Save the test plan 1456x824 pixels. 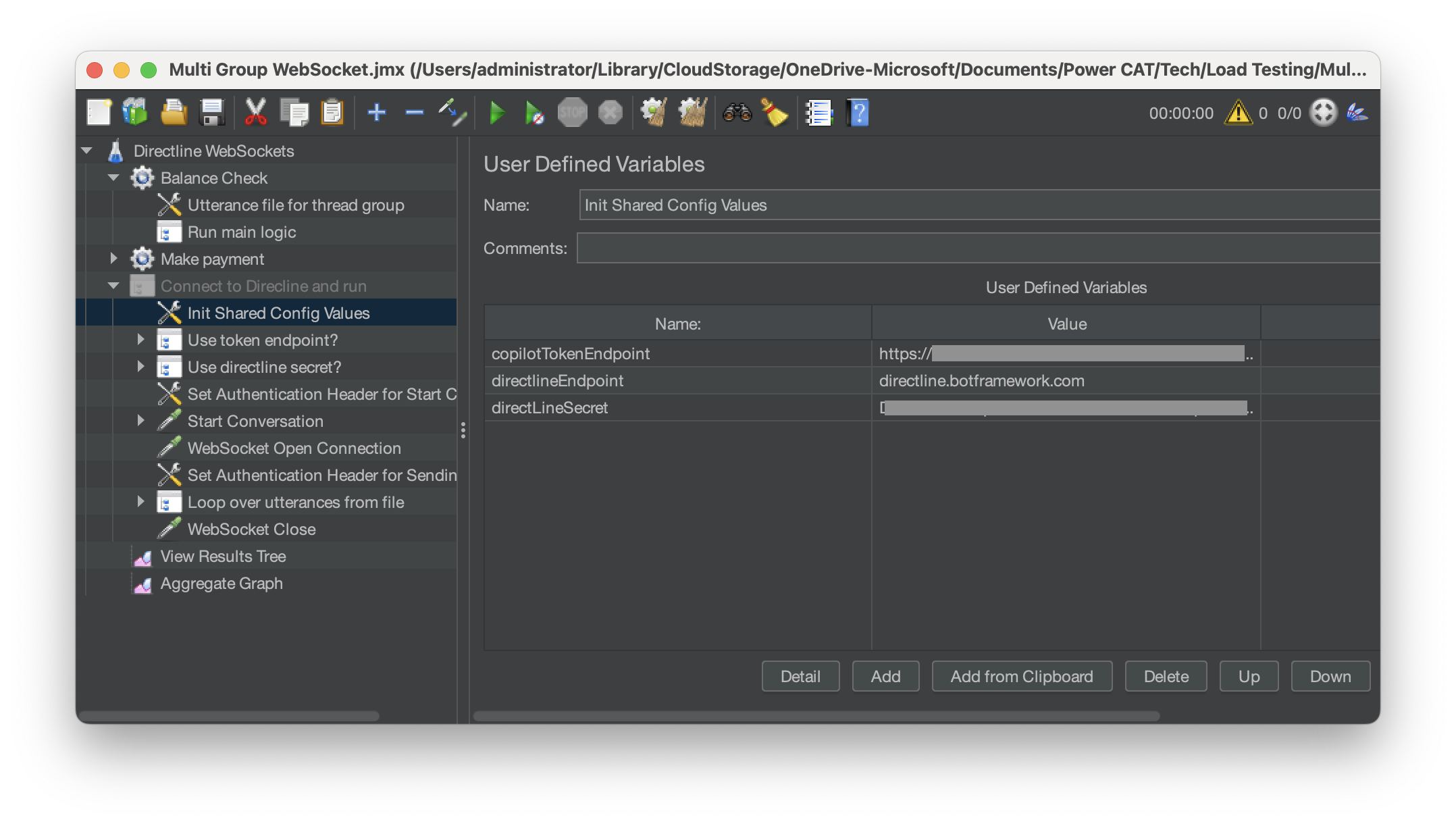(212, 112)
